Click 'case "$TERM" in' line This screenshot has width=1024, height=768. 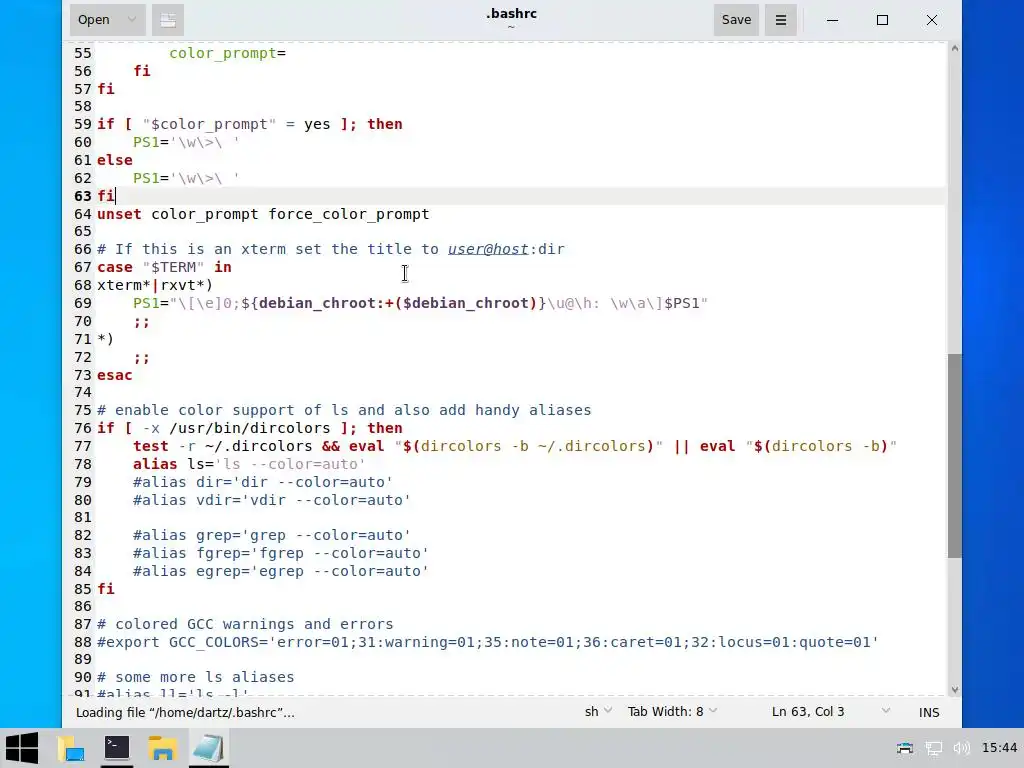click(x=164, y=267)
